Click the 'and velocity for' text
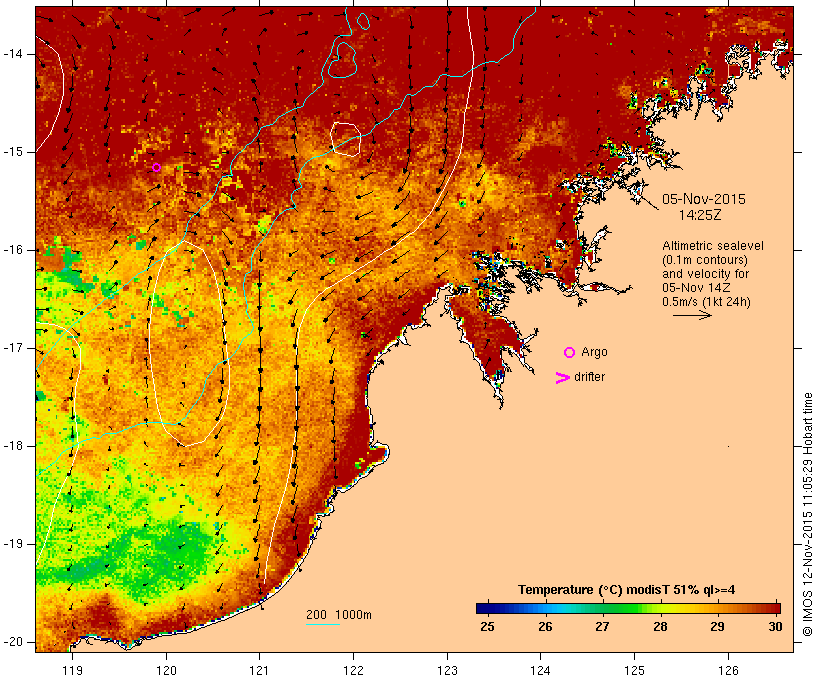Image resolution: width=820 pixels, height=680 pixels. coord(705,274)
